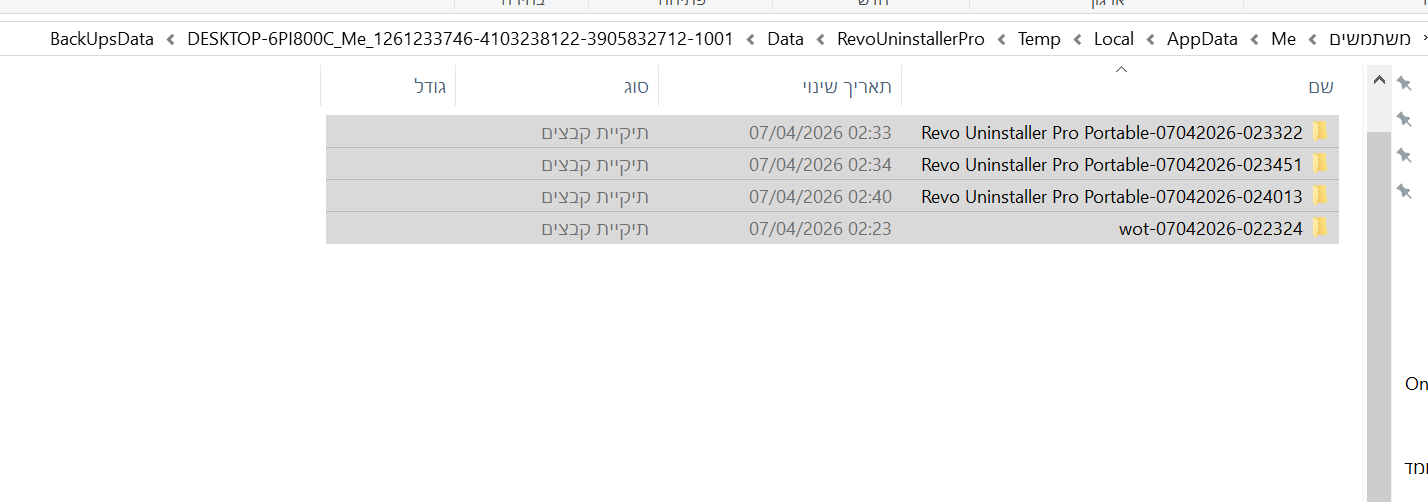Click the navigation pane scrollbar up arrow
This screenshot has width=1428, height=502.
(1379, 80)
